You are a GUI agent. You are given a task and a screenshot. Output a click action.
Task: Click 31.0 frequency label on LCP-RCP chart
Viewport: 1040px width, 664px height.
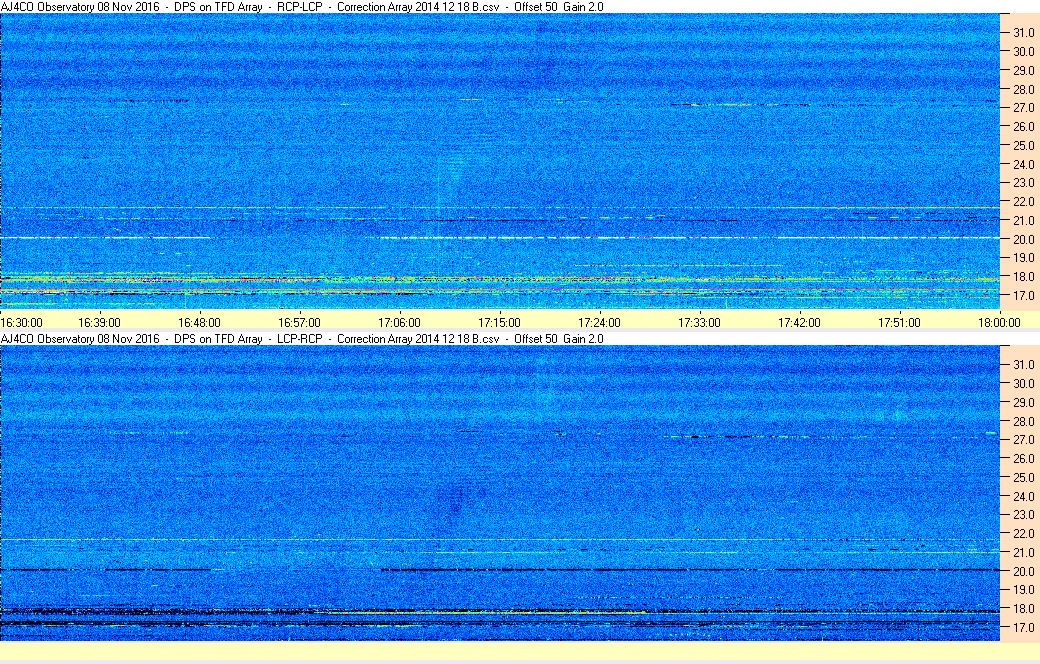1023,365
